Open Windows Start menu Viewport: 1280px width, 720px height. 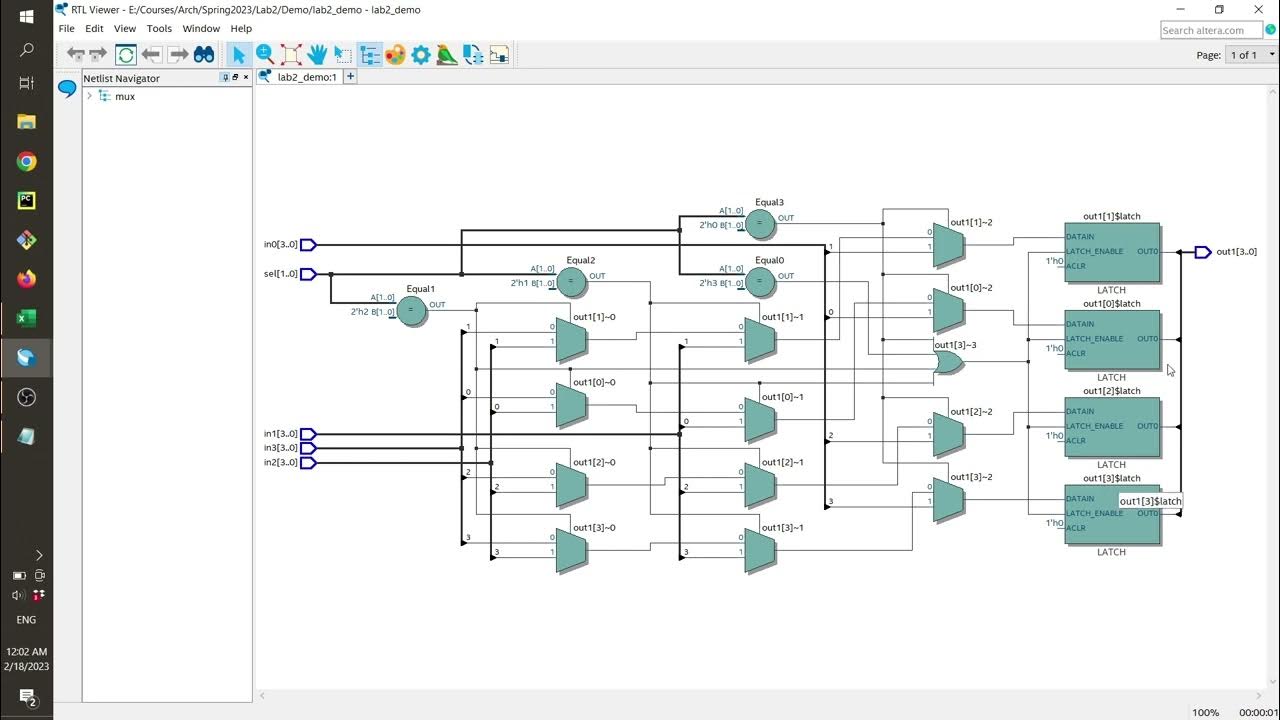point(27,17)
